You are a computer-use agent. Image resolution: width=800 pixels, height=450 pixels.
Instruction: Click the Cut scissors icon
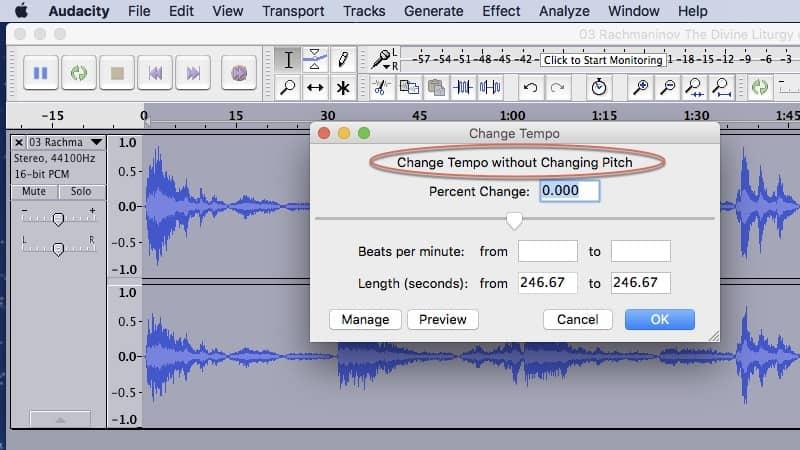coord(381,87)
